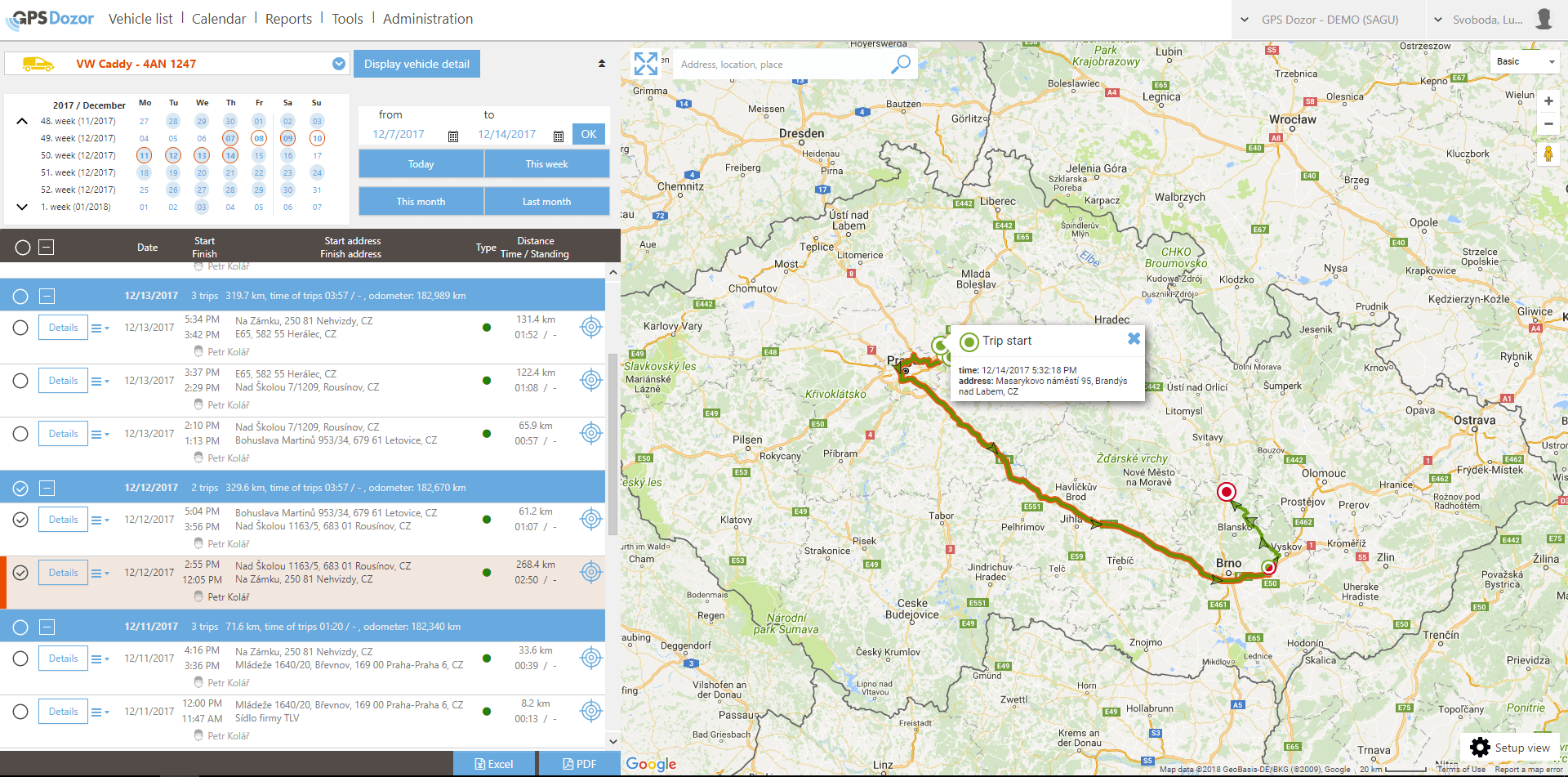
Task: Open the Basic map type dropdown
Action: 1524,62
